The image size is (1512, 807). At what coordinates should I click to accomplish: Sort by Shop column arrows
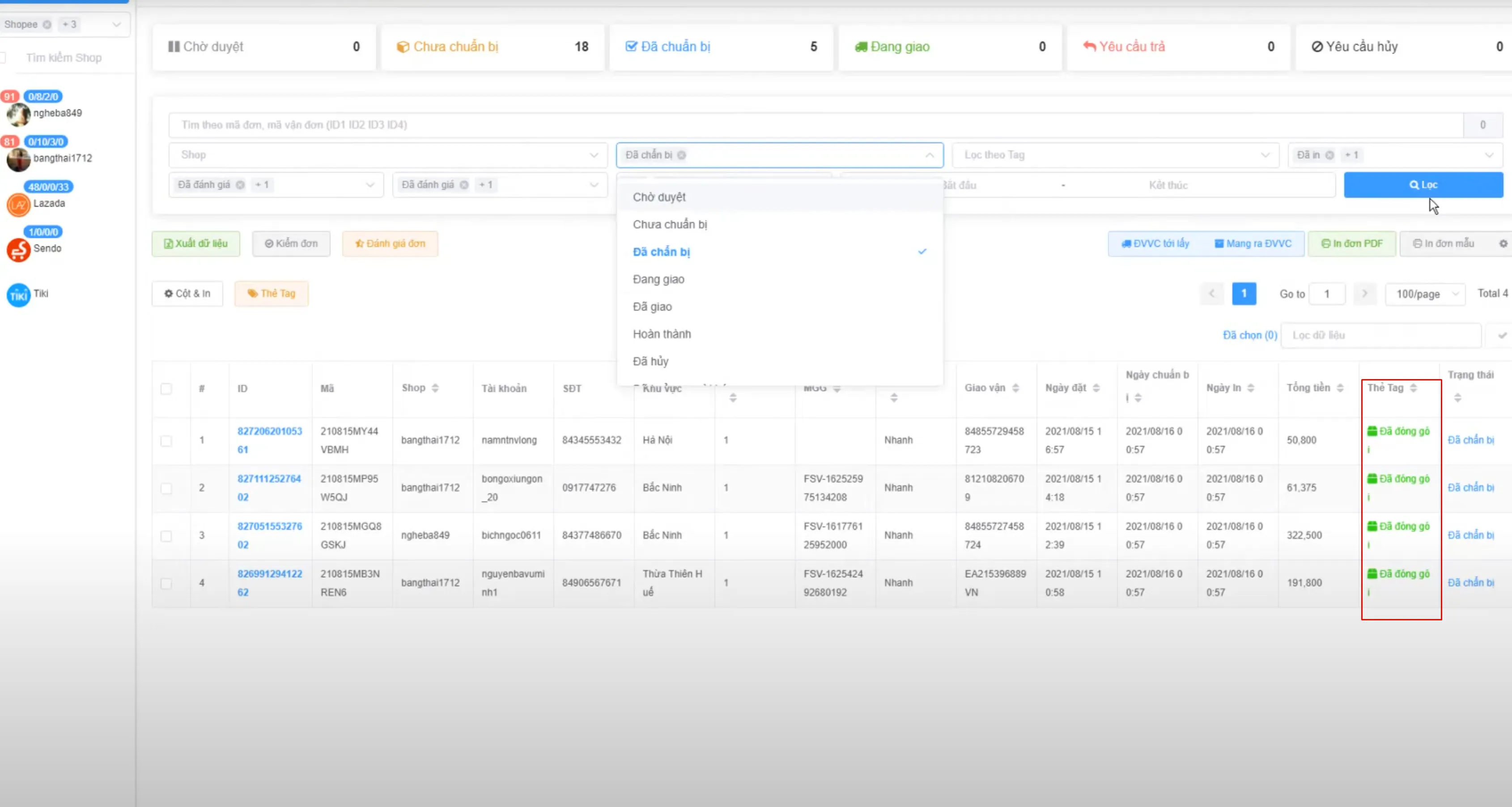point(435,388)
